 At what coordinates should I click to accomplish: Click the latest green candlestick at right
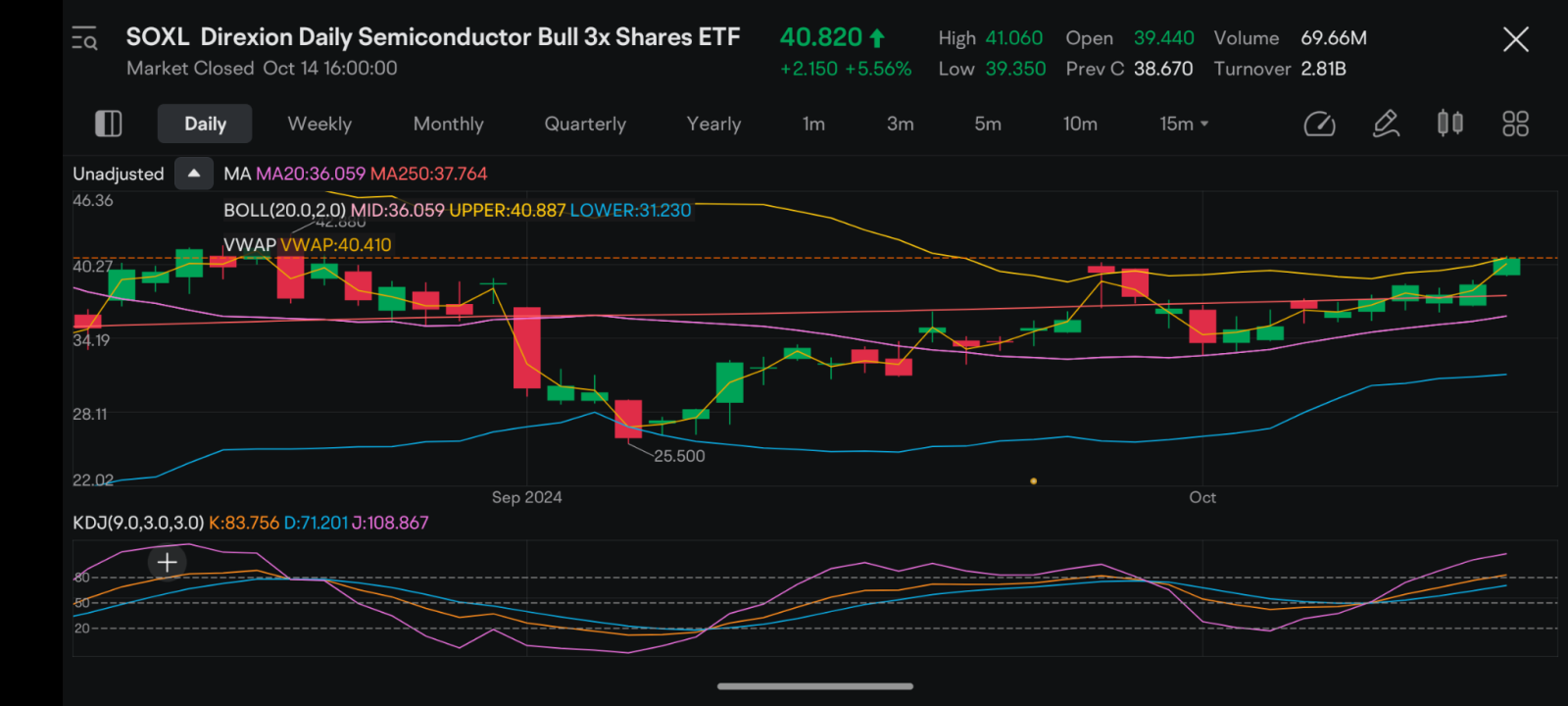point(1506,266)
